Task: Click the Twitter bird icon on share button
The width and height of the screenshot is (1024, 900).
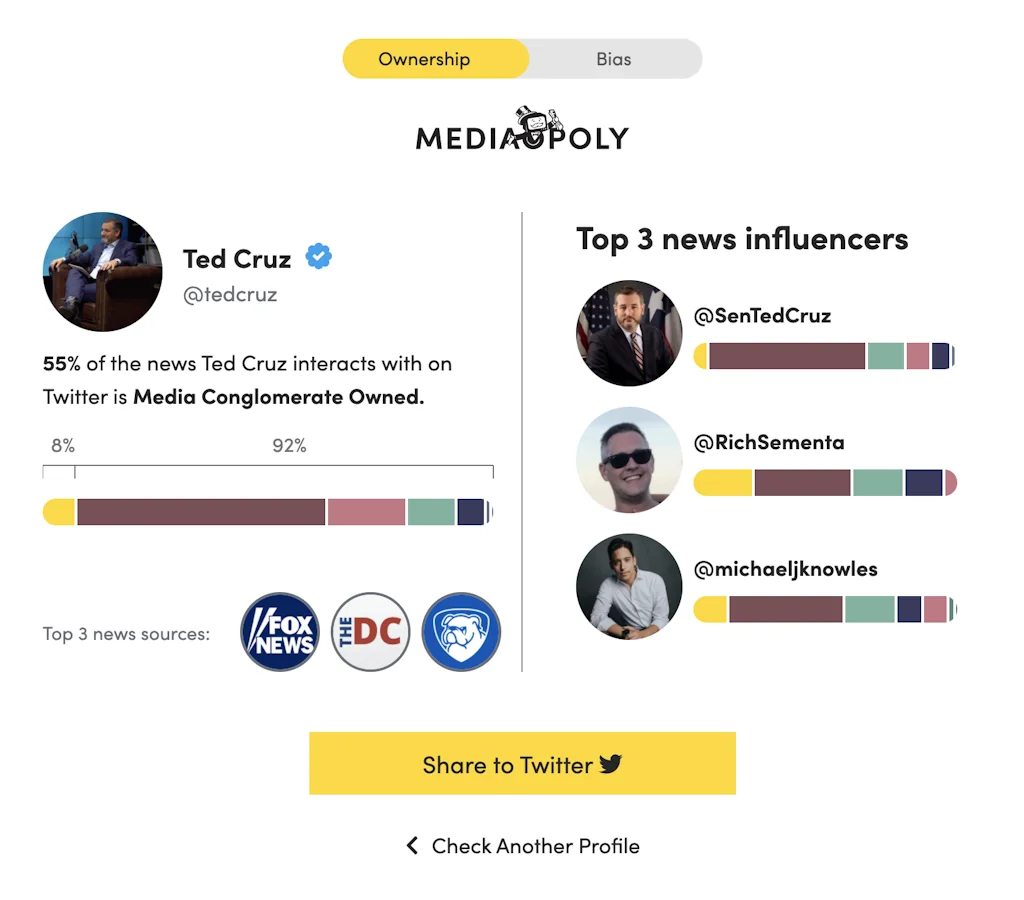Action: pos(611,765)
